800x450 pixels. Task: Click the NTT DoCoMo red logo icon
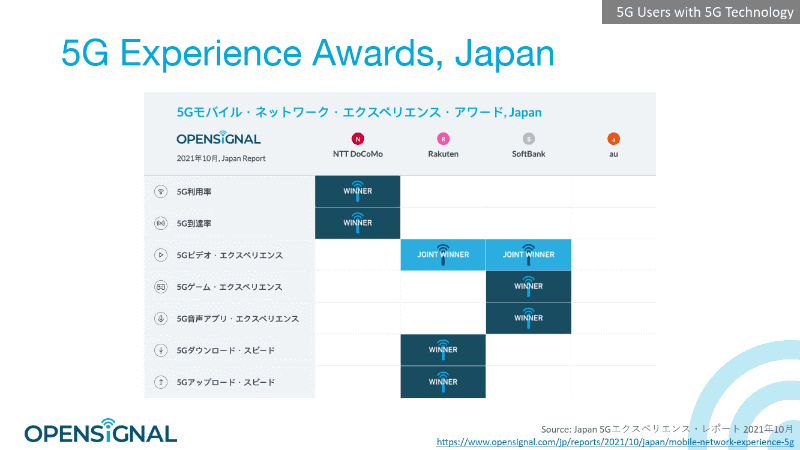pos(358,139)
